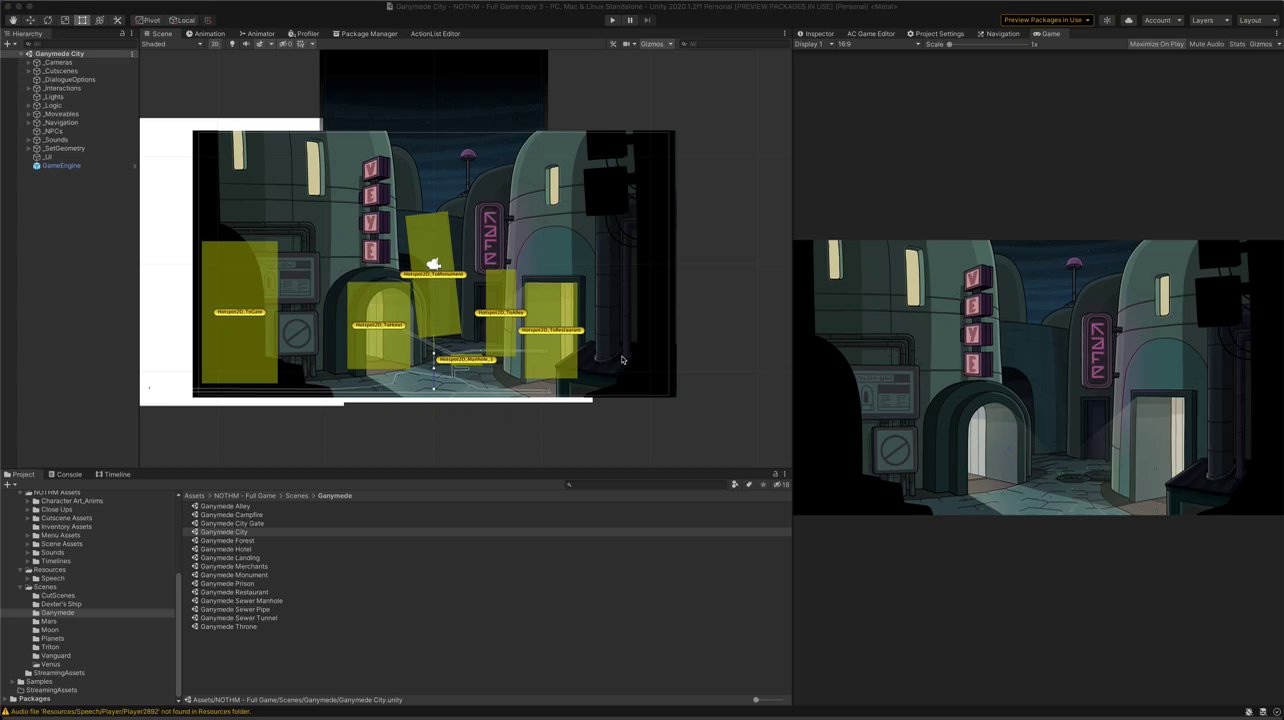
Task: Enable Maximize On Play
Action: pos(1156,44)
